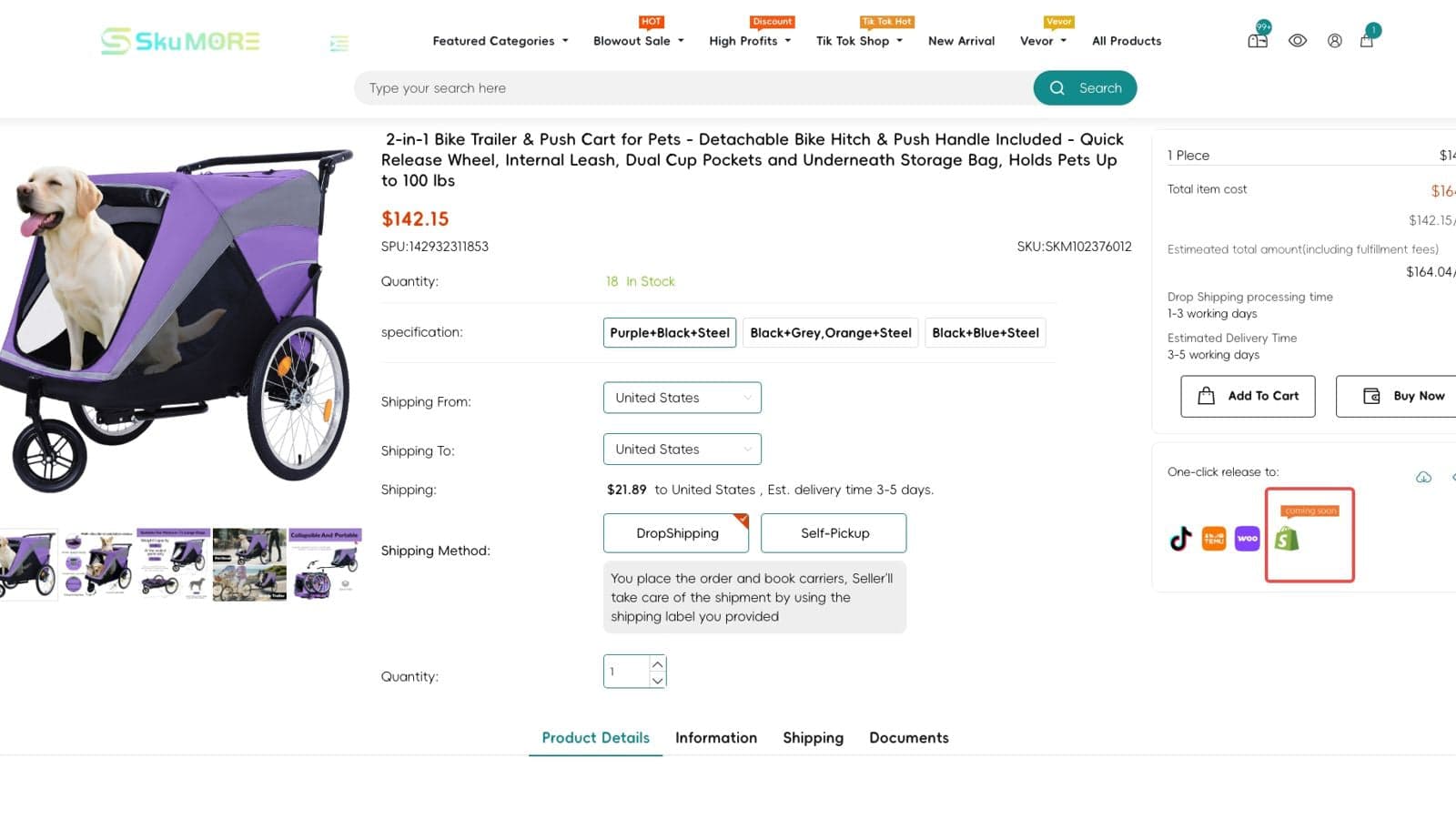The height and width of the screenshot is (819, 1456).
Task: Click the Shopify release icon
Action: 1287,539
